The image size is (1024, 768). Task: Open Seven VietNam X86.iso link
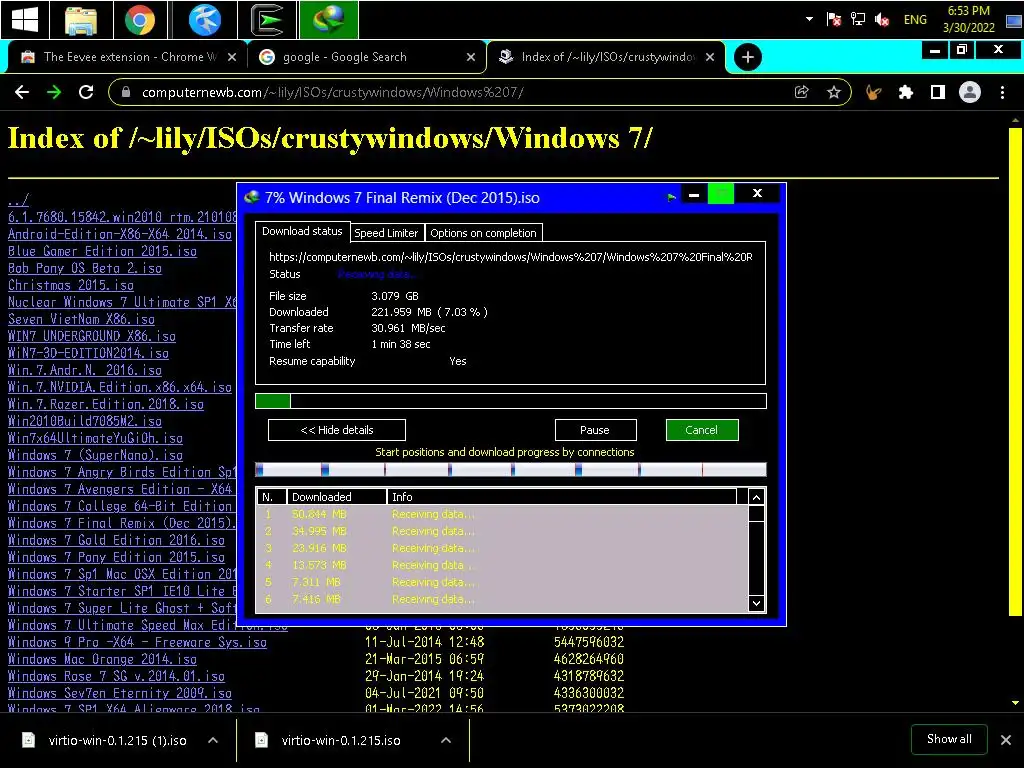click(x=82, y=319)
